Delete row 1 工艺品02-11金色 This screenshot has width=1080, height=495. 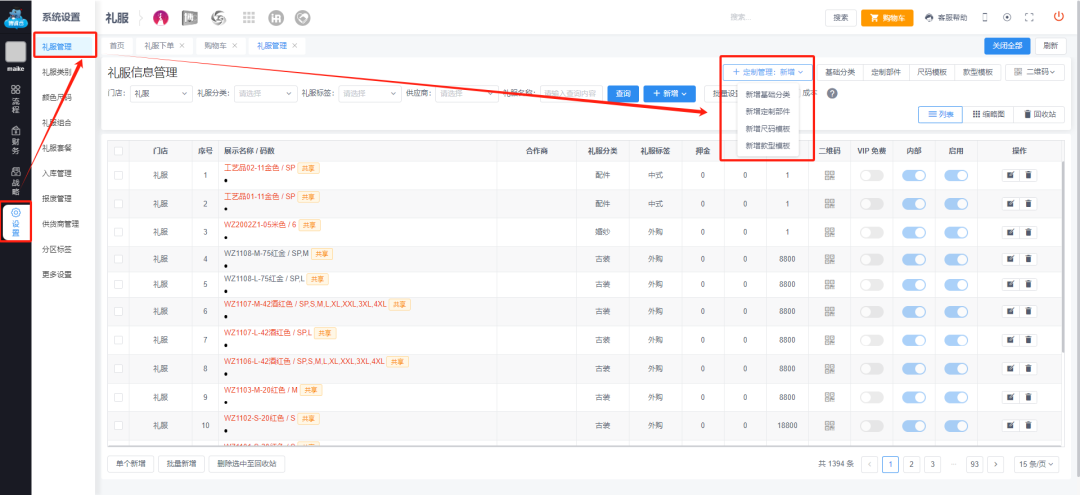pyautogui.click(x=1028, y=176)
